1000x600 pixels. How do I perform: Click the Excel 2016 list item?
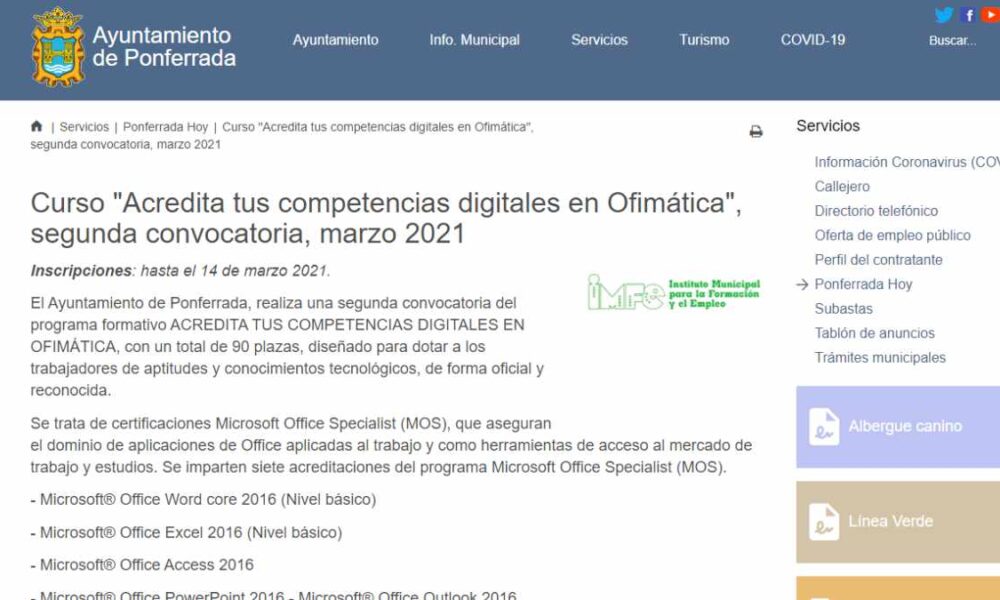(x=186, y=532)
